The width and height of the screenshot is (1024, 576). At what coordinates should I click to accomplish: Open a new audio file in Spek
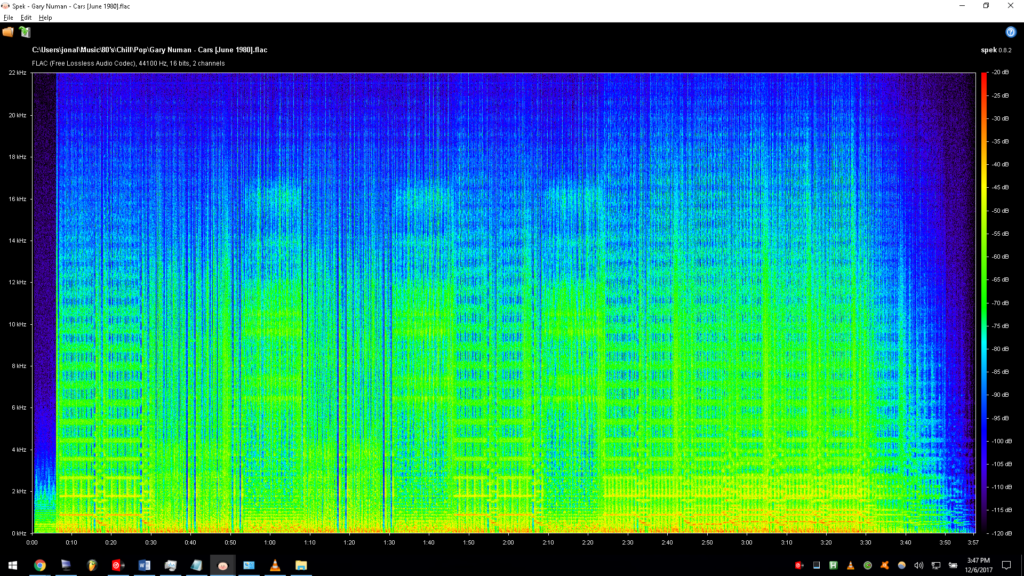click(10, 33)
